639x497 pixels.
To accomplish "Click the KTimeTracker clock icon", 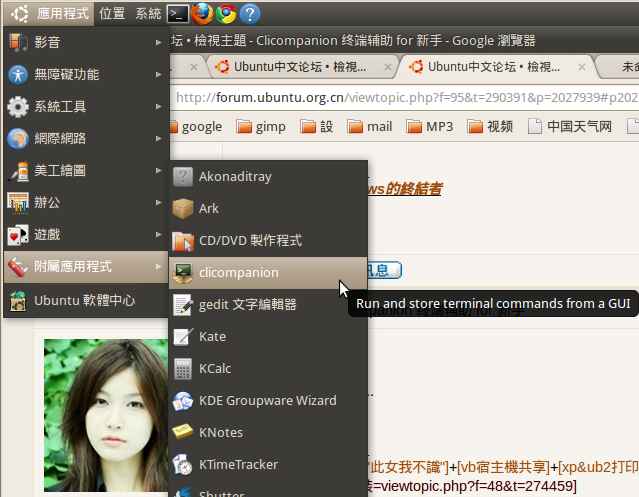I will pyautogui.click(x=182, y=465).
